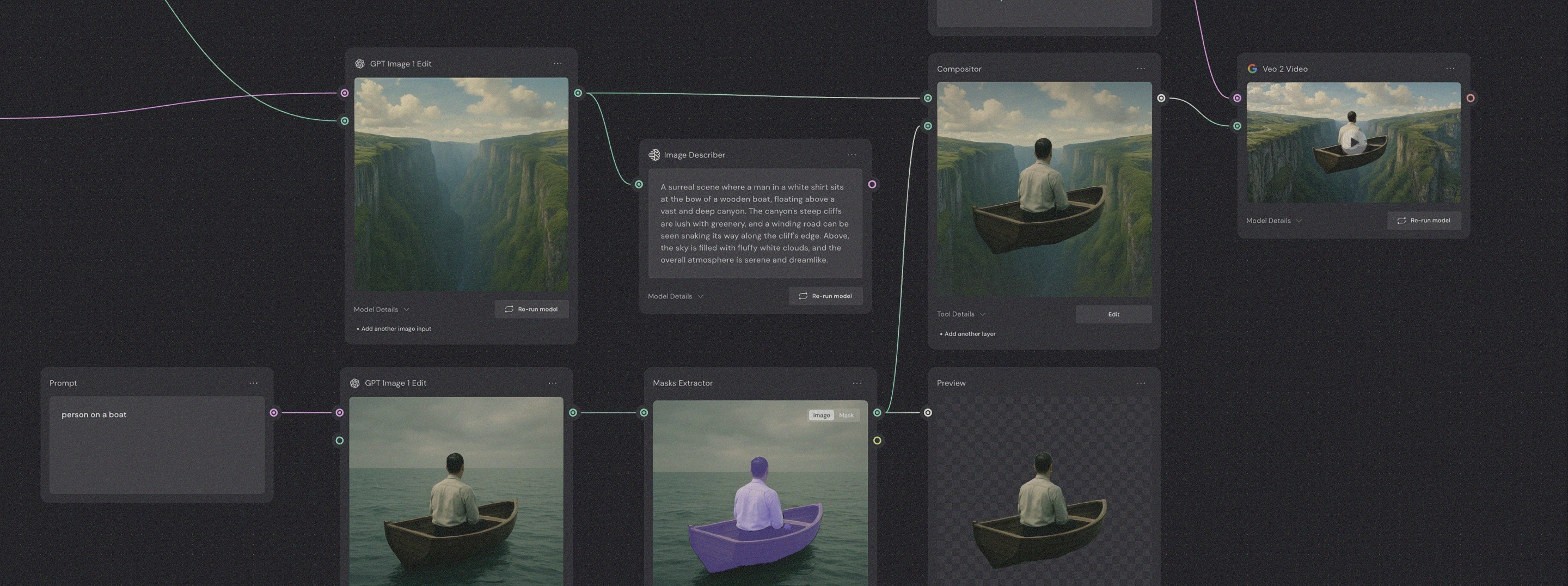
Task: Re-run model on upper GPT Image 1 Edit
Action: [531, 309]
